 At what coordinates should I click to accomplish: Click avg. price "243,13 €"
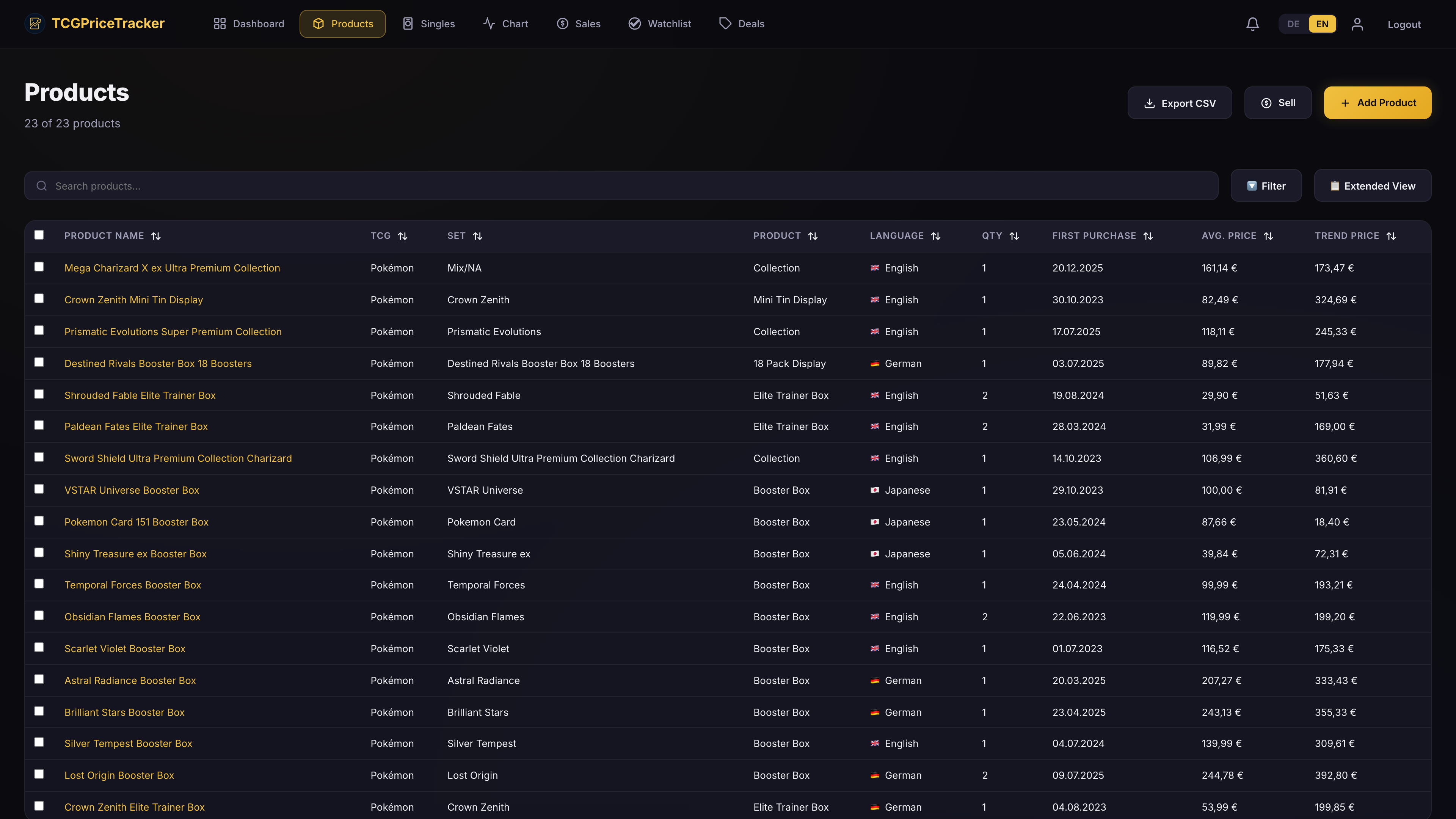tap(1221, 712)
